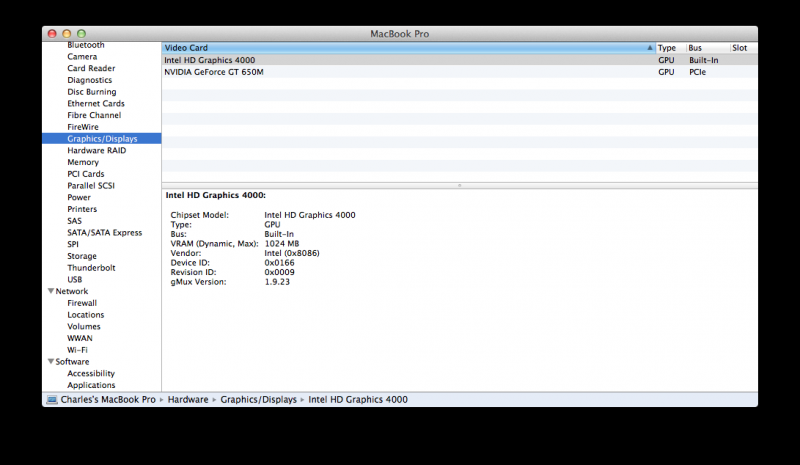Click the Revision ID value 0x0009
The height and width of the screenshot is (465, 800).
[x=279, y=272]
